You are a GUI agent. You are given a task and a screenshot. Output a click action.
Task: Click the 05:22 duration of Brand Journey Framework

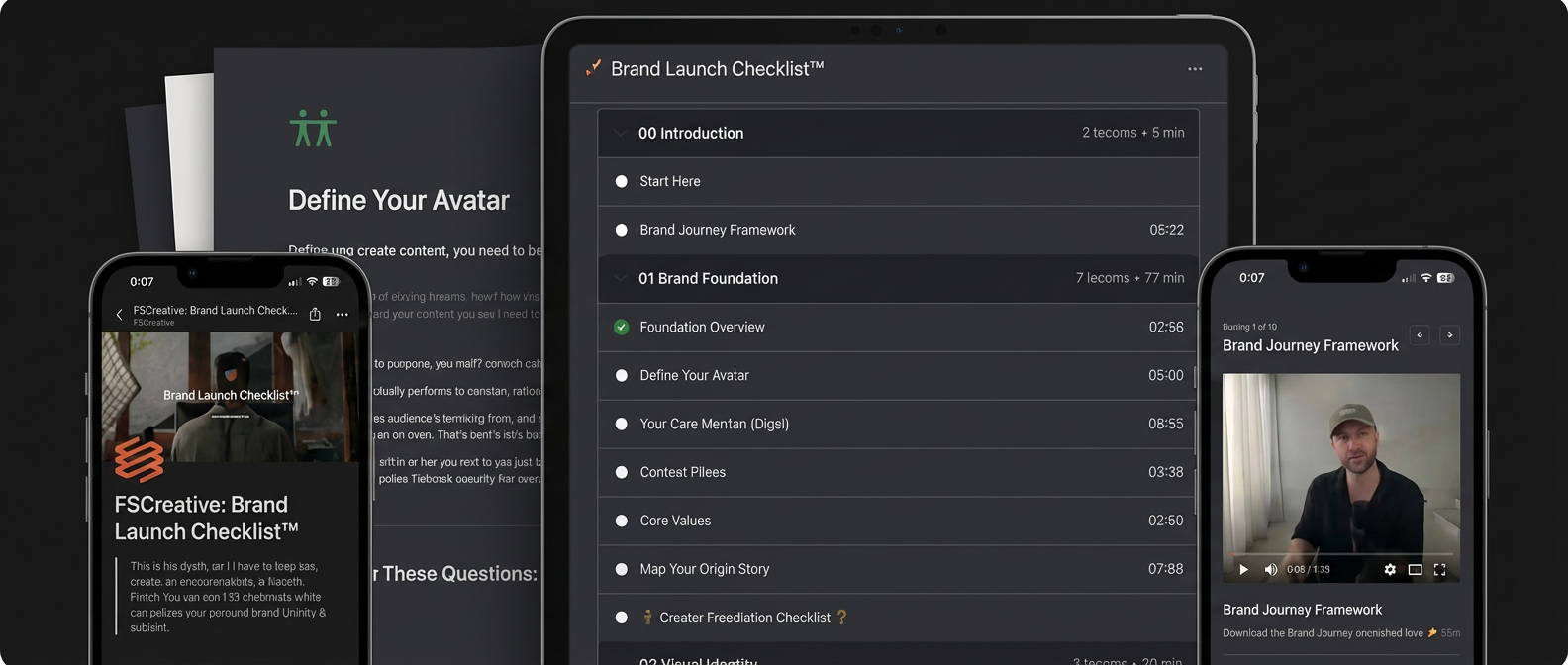[x=1166, y=230]
